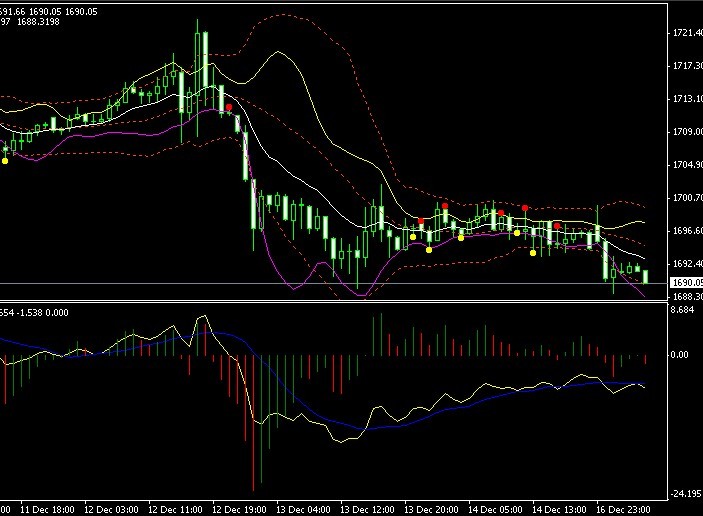The width and height of the screenshot is (703, 516).
Task: Click the 1704.90 price axis label
Action: pos(688,165)
